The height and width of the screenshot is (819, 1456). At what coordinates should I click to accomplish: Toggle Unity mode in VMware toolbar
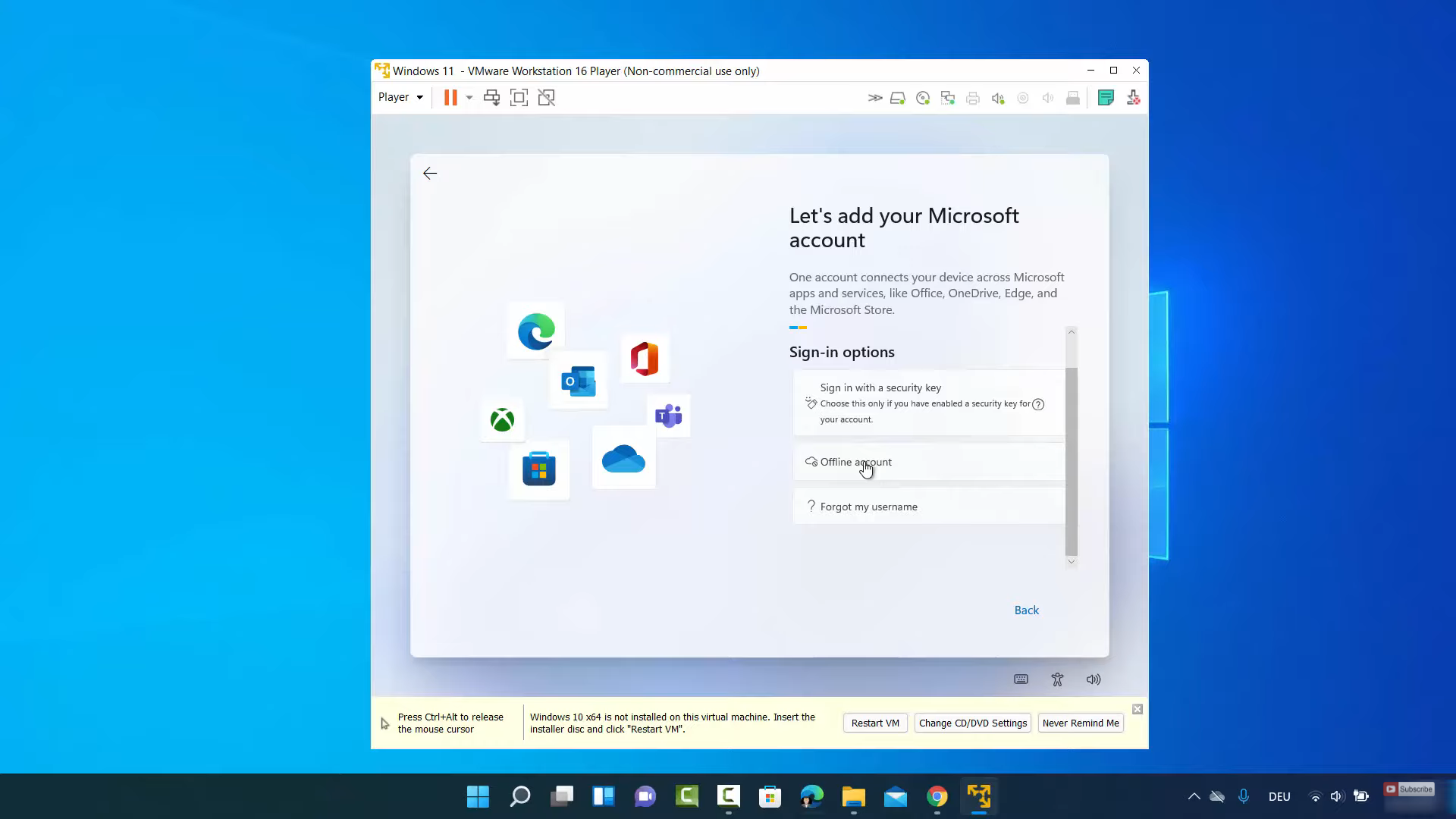tap(546, 98)
